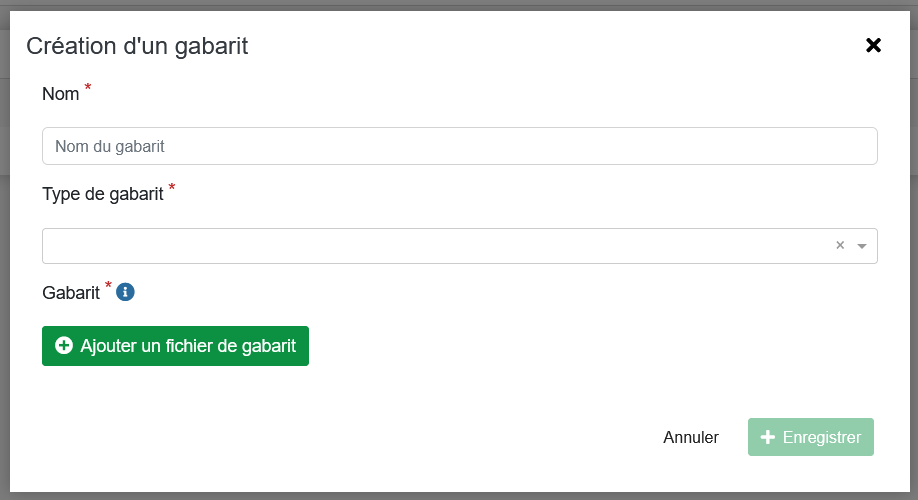Click the red asterisk next to Nom
The width and height of the screenshot is (918, 500).
click(x=88, y=88)
